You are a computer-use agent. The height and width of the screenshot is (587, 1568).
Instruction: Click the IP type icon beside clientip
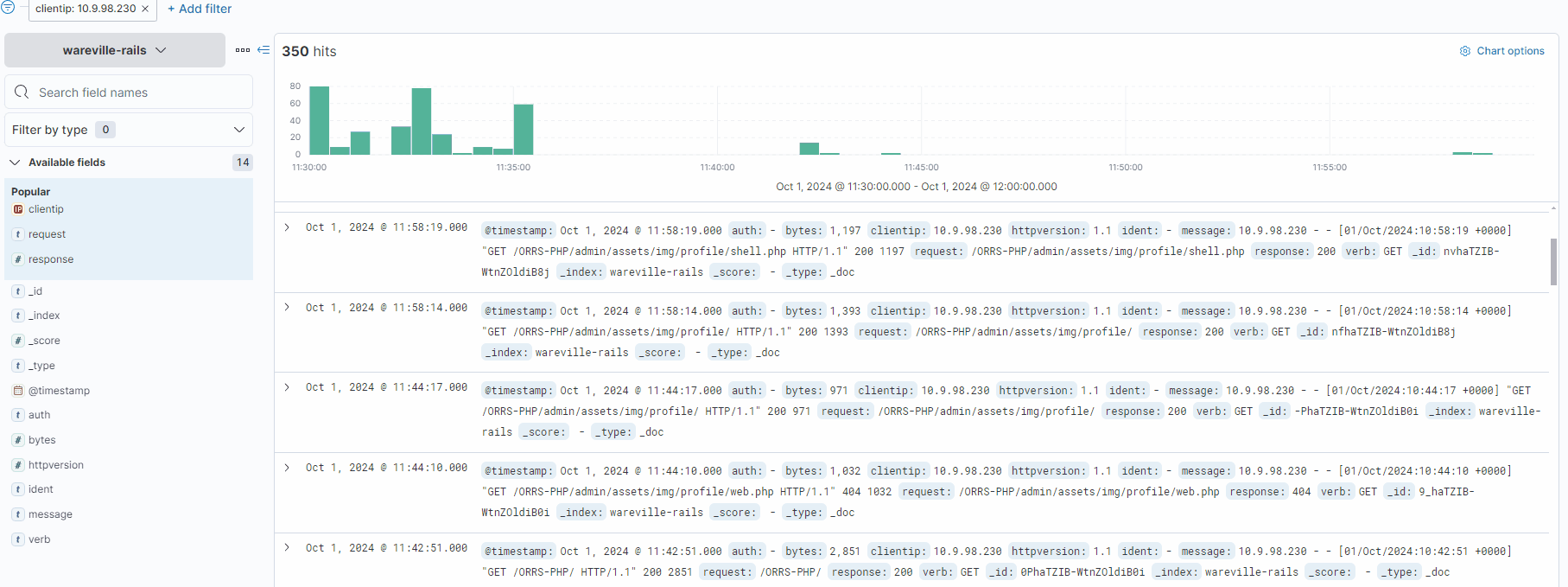click(x=18, y=209)
